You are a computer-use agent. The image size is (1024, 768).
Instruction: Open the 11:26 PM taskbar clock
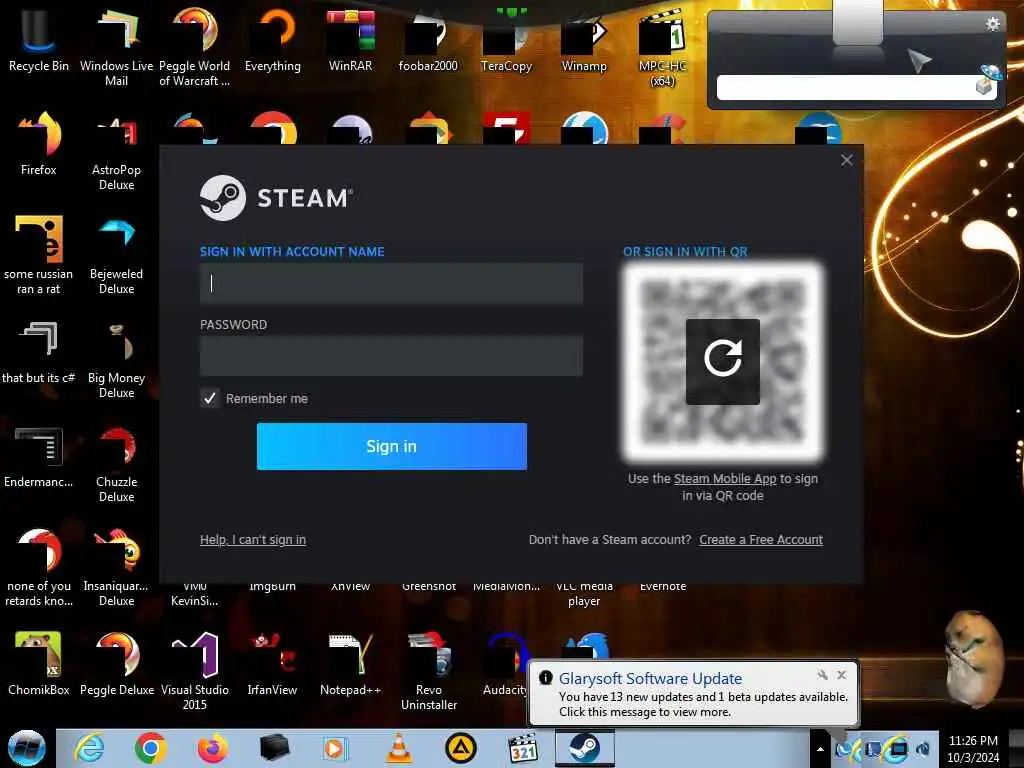pyautogui.click(x=973, y=749)
